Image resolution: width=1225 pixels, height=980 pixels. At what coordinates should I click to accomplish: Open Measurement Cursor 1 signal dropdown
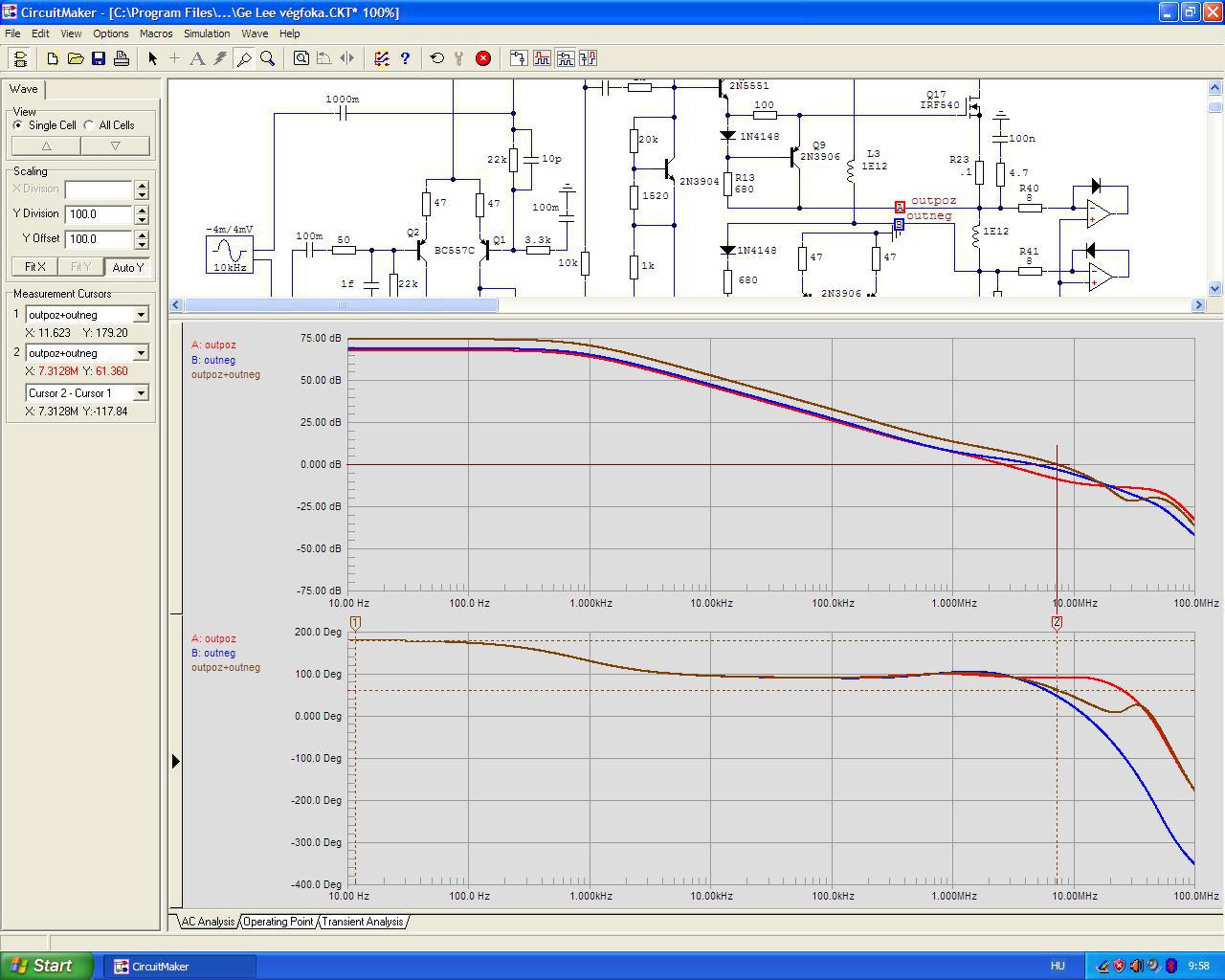pos(141,315)
